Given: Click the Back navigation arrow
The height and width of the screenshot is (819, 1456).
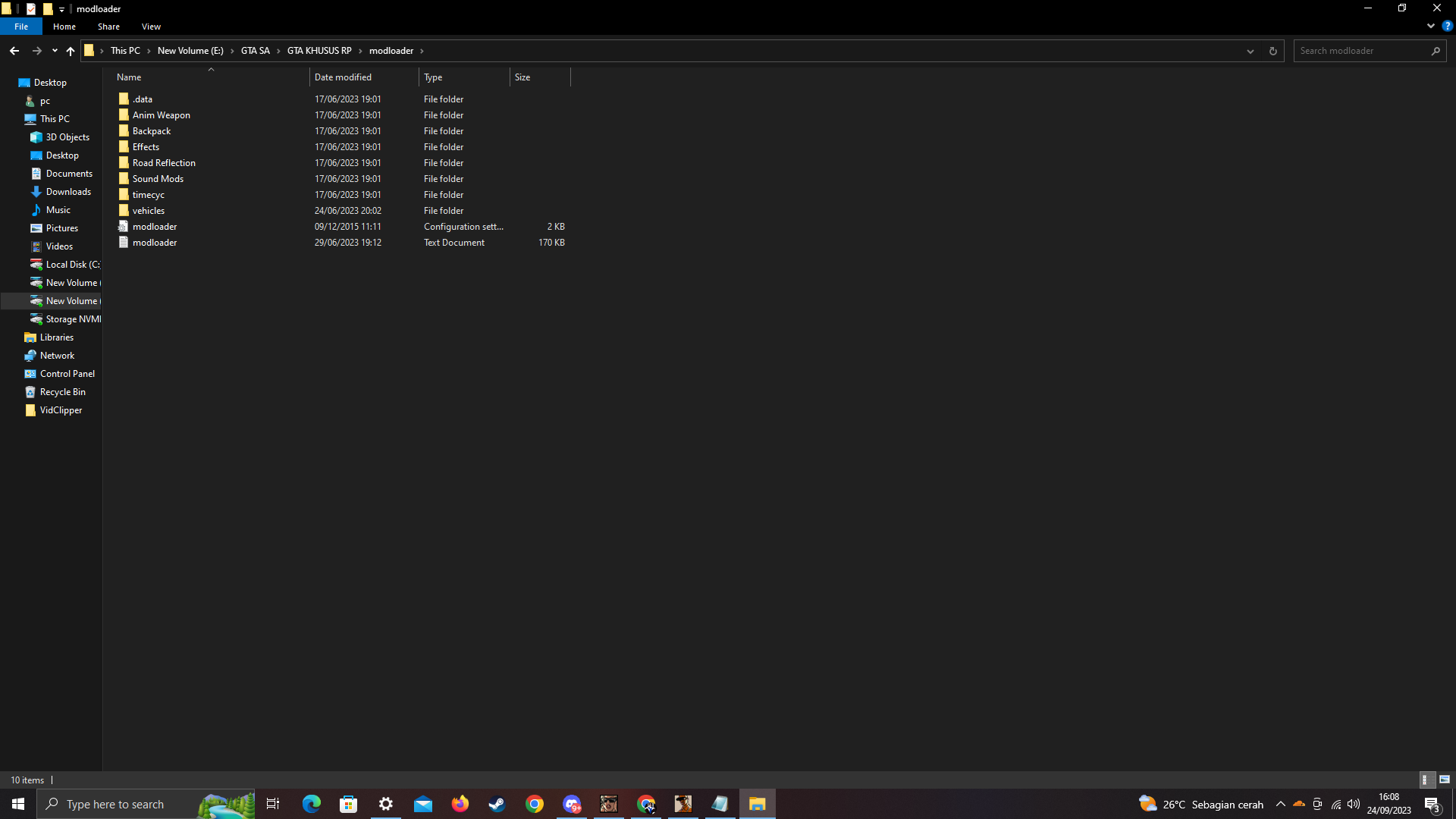Looking at the screenshot, I should coord(14,51).
